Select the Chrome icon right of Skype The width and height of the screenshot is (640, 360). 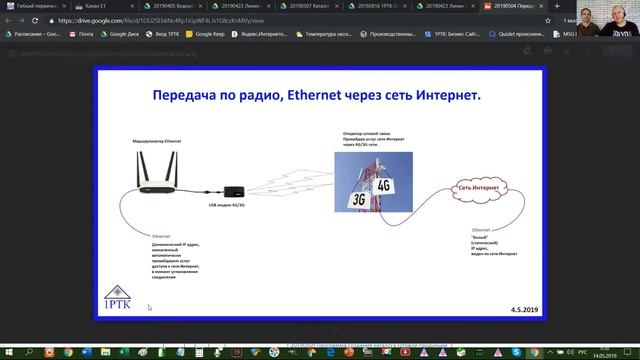[x=535, y=352]
